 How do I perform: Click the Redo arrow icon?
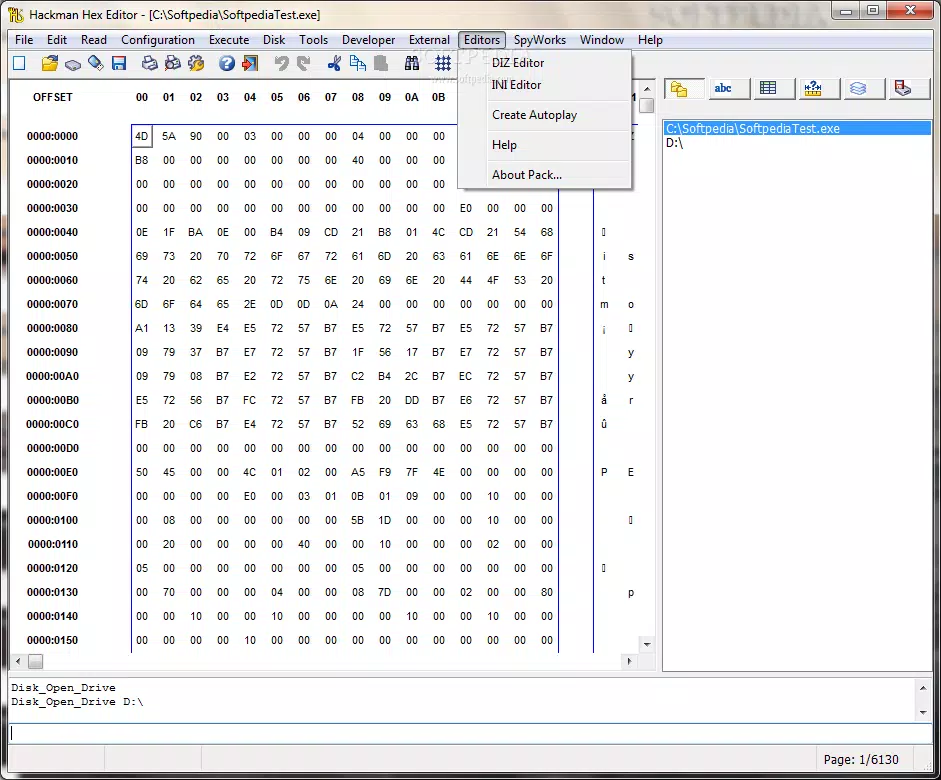(304, 63)
